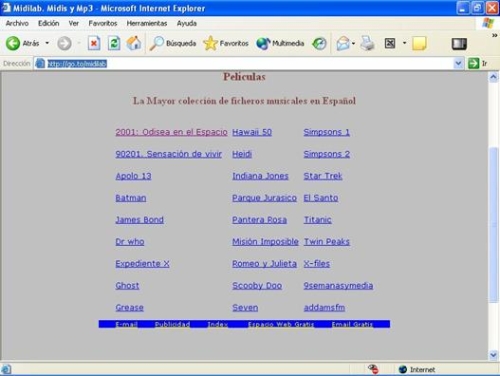Open Favoritos star panel
Screen dimensions: 500x376
[x=226, y=43]
